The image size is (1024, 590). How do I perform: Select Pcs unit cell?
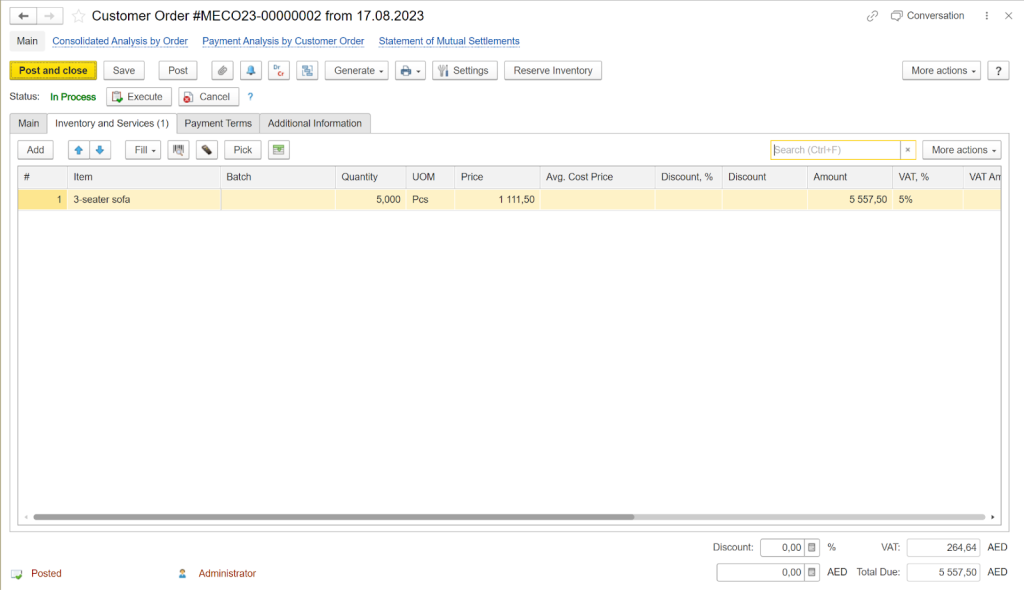[430, 199]
